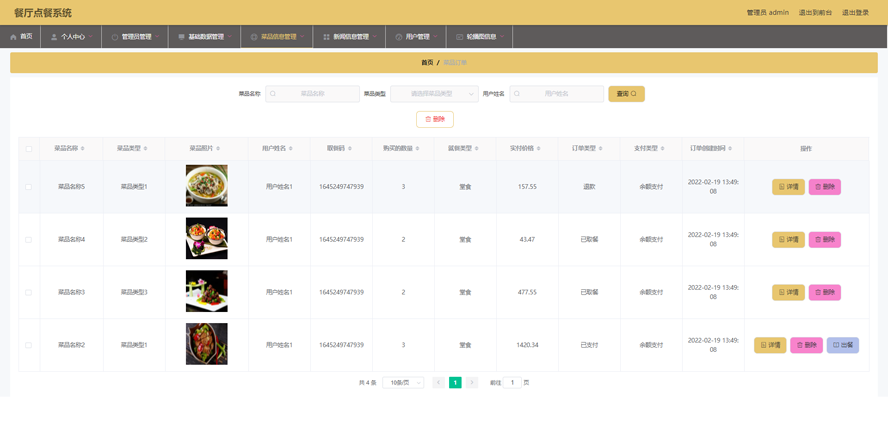Screen dimensions: 888x424
Task: Click the dish thumbnail for 菜品名称4
Action: click(x=206, y=239)
